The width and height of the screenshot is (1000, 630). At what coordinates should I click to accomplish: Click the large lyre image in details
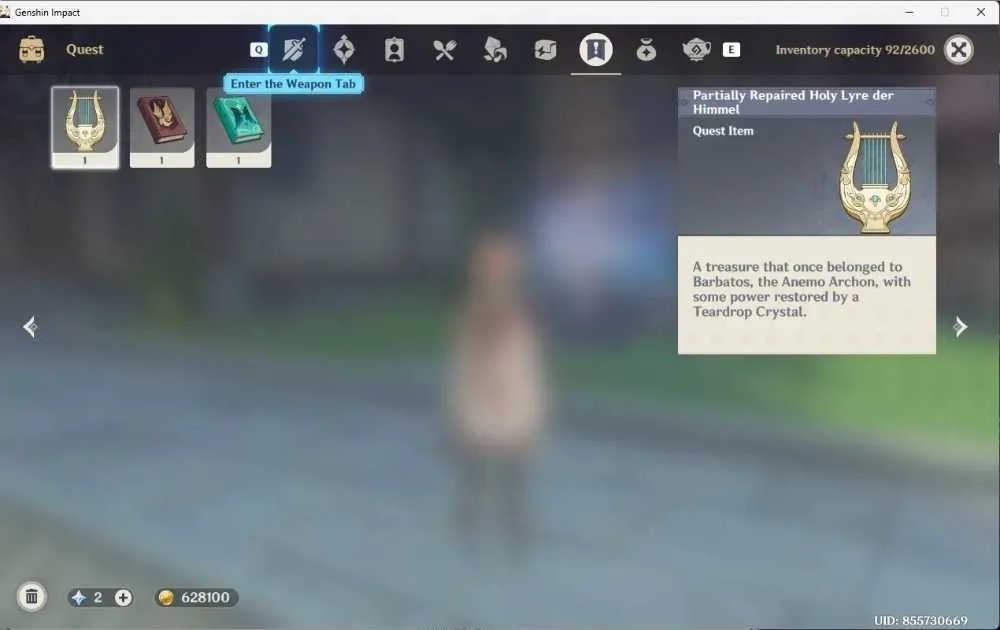(875, 177)
